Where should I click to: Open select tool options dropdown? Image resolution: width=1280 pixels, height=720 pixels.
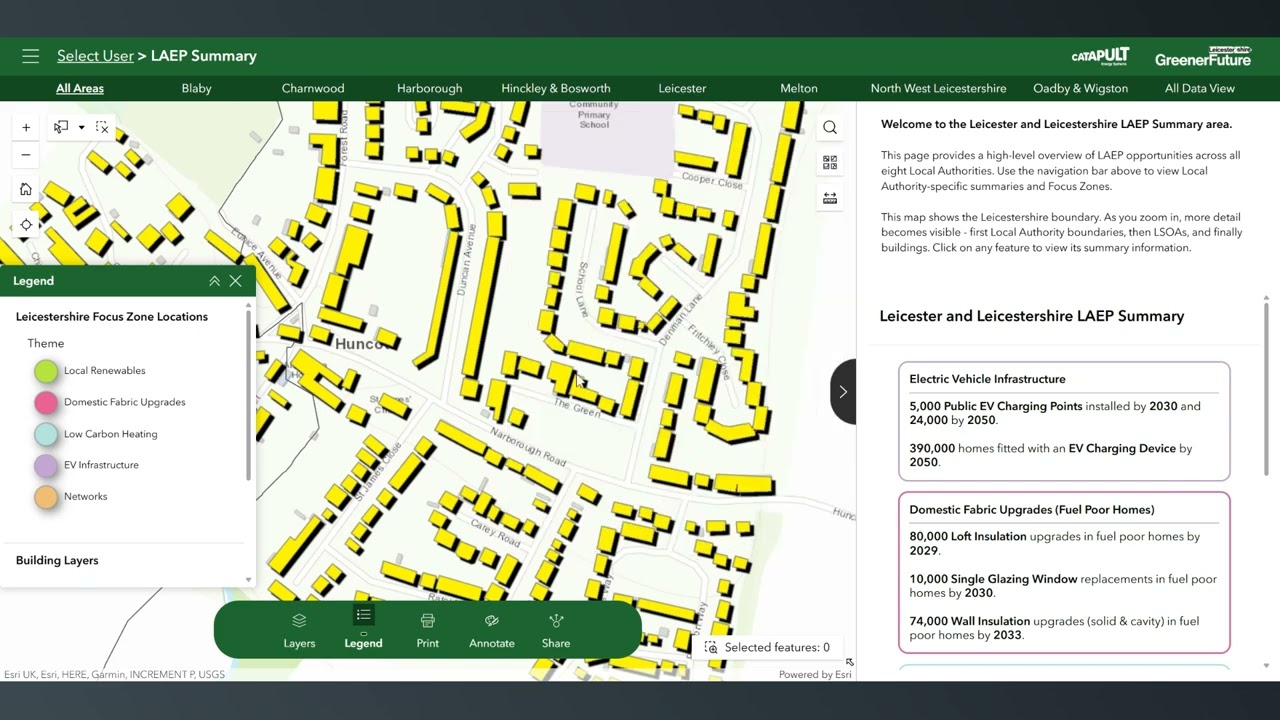coord(82,127)
